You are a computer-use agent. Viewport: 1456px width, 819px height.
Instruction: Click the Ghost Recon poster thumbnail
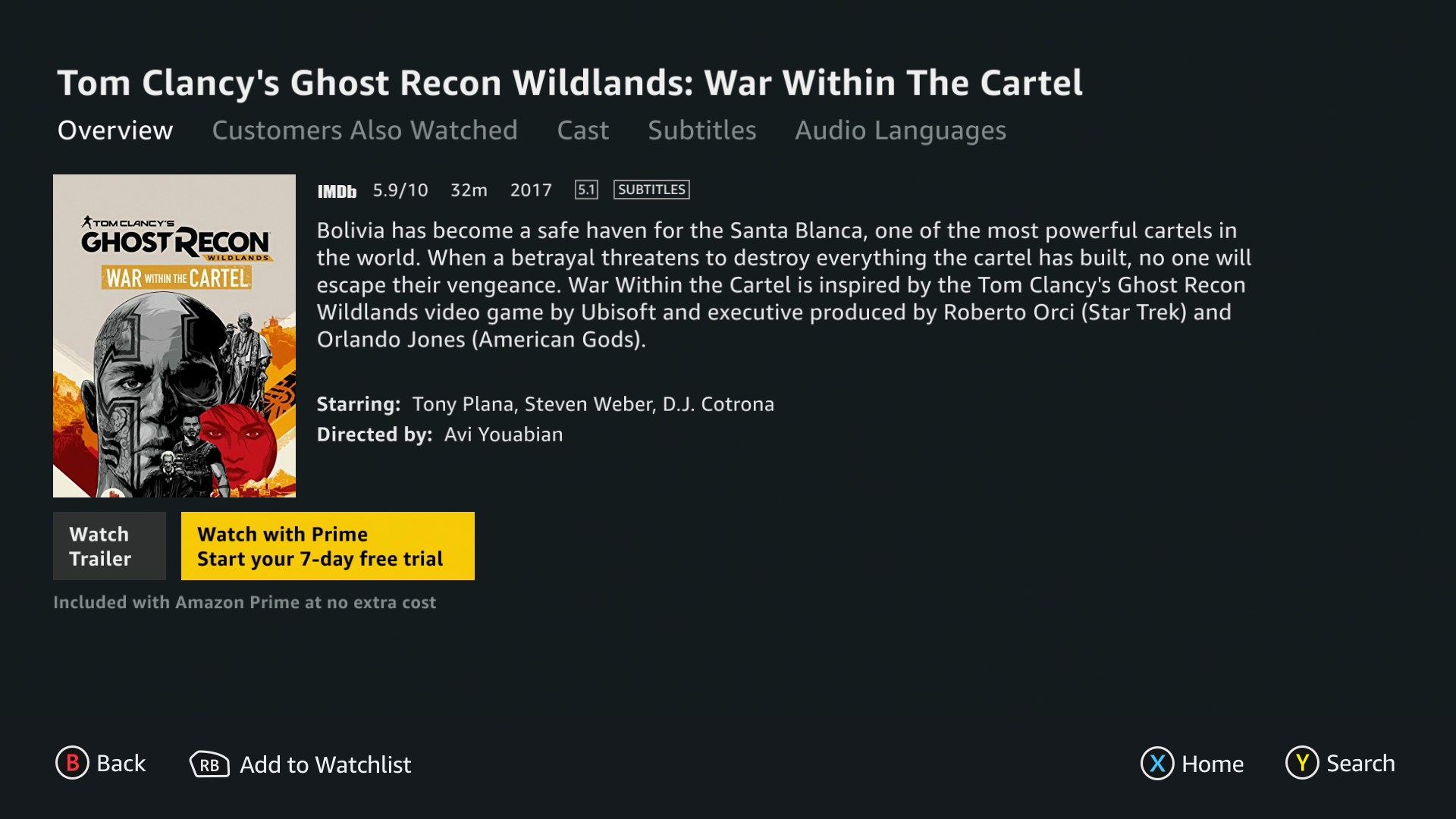[174, 336]
